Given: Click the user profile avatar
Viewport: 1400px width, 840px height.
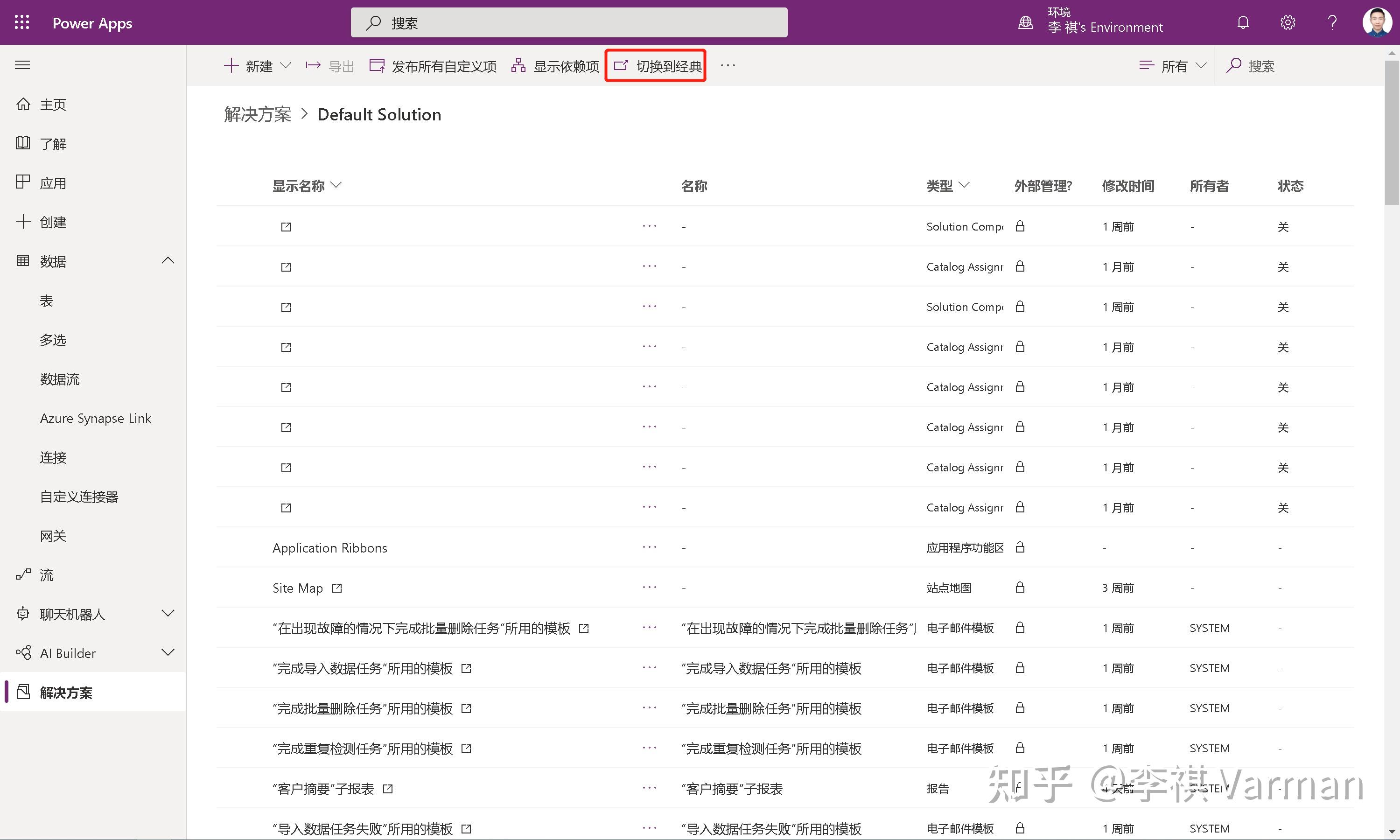Looking at the screenshot, I should pyautogui.click(x=1377, y=23).
